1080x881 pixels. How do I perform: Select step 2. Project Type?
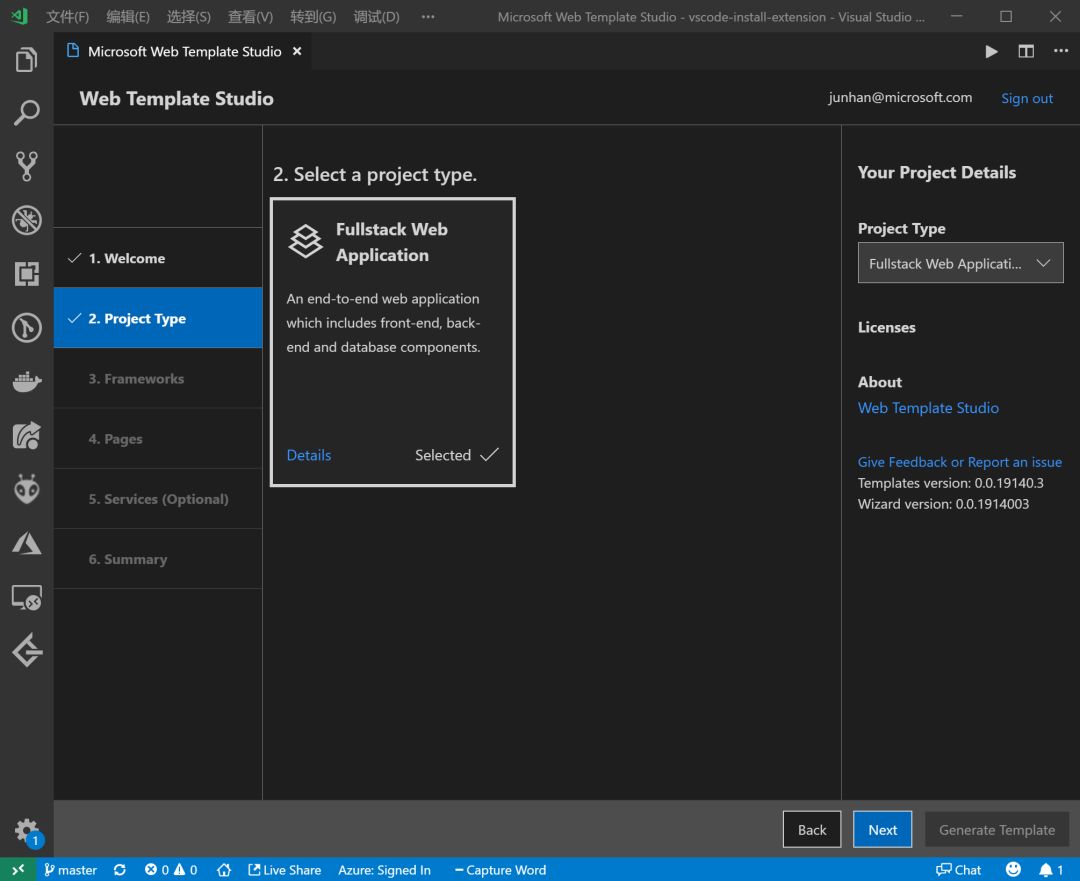158,318
